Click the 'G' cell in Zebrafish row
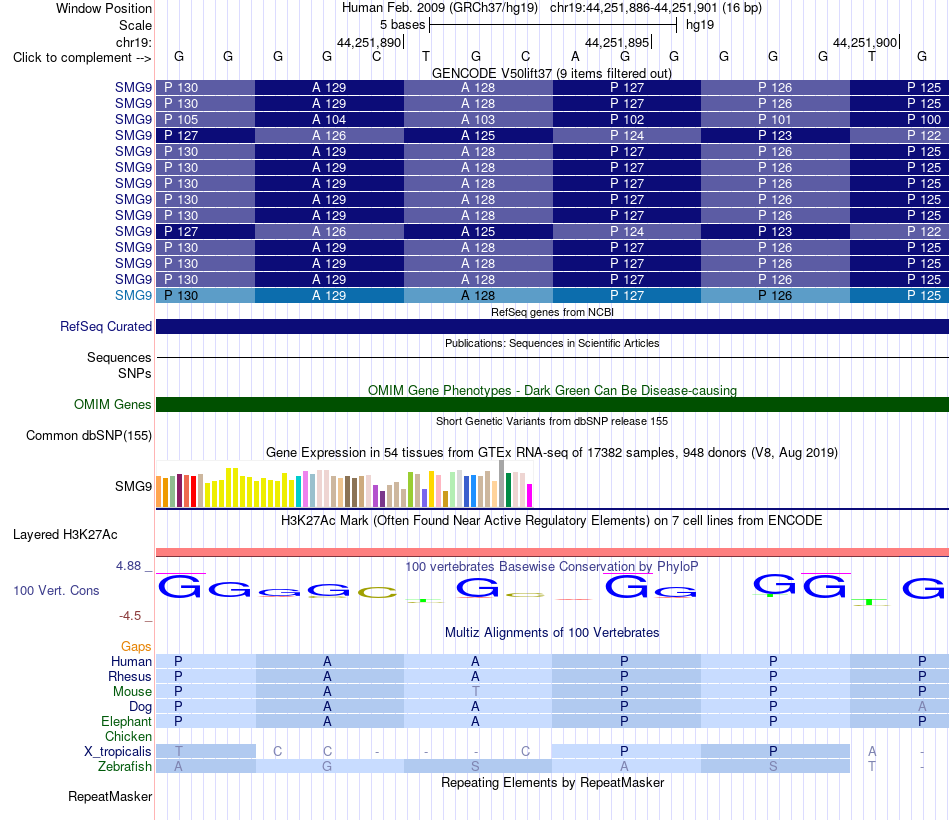 click(x=327, y=767)
